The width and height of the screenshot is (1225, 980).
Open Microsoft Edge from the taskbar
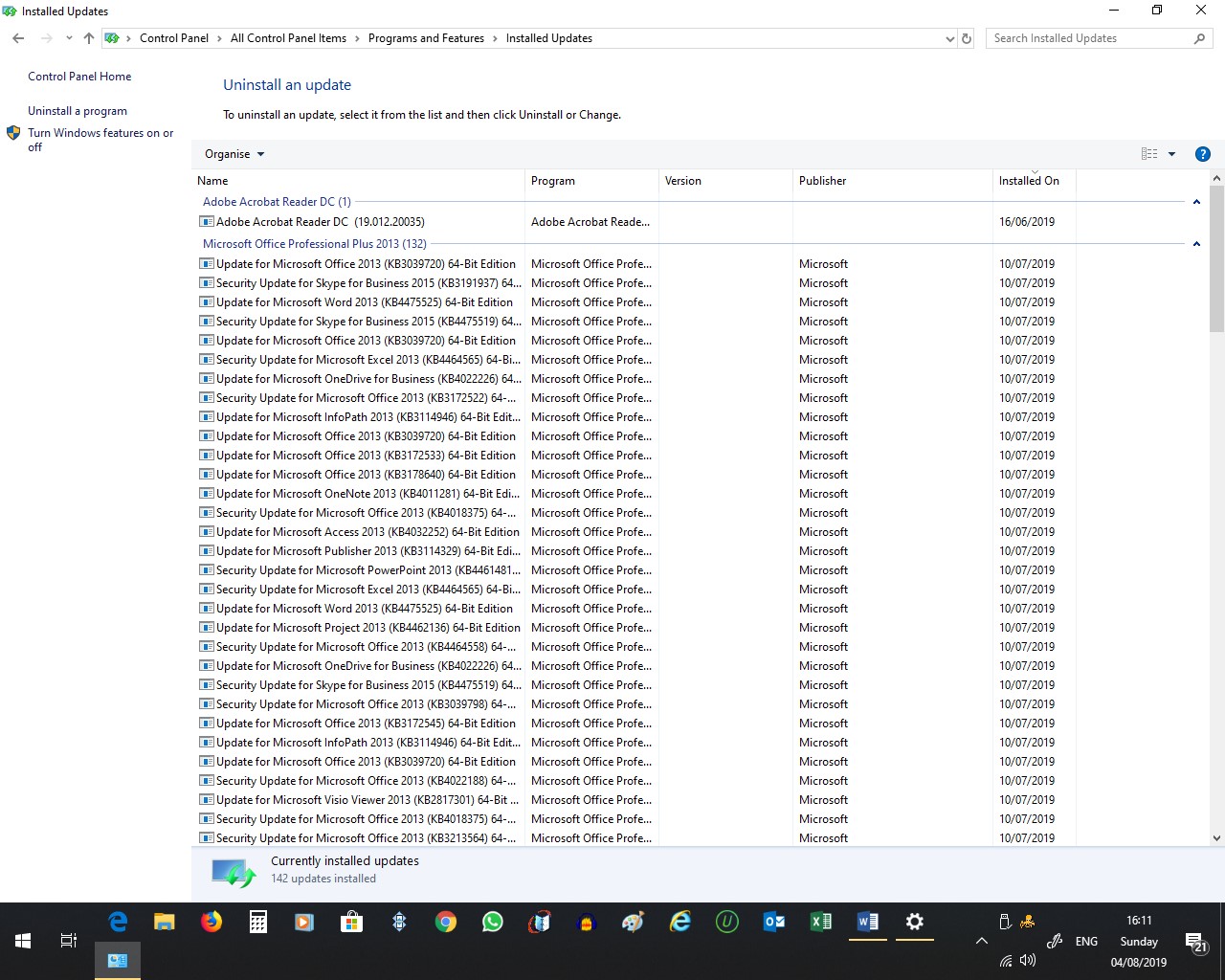(118, 922)
